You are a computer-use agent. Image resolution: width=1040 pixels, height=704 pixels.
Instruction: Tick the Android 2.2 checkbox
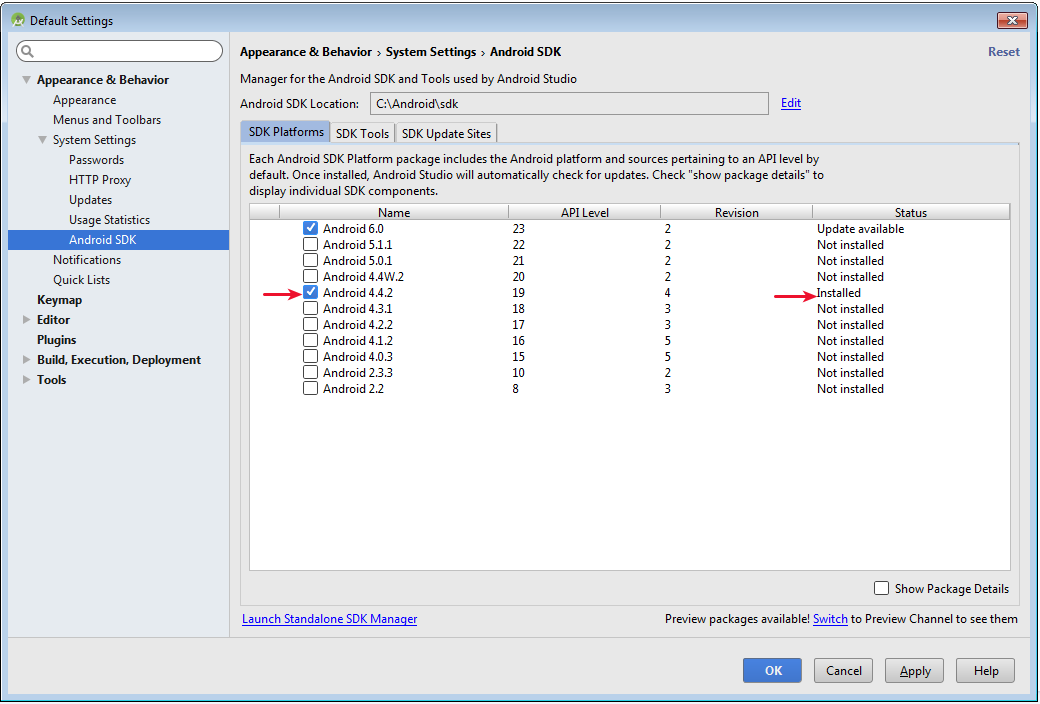(x=310, y=387)
